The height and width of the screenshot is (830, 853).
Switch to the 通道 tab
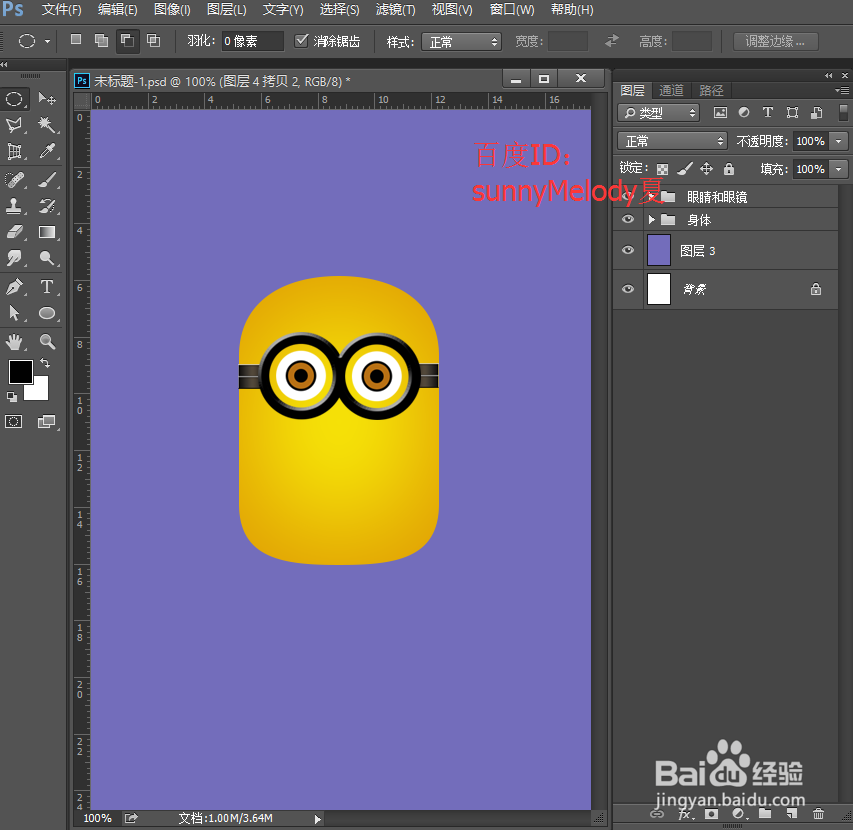(671, 90)
